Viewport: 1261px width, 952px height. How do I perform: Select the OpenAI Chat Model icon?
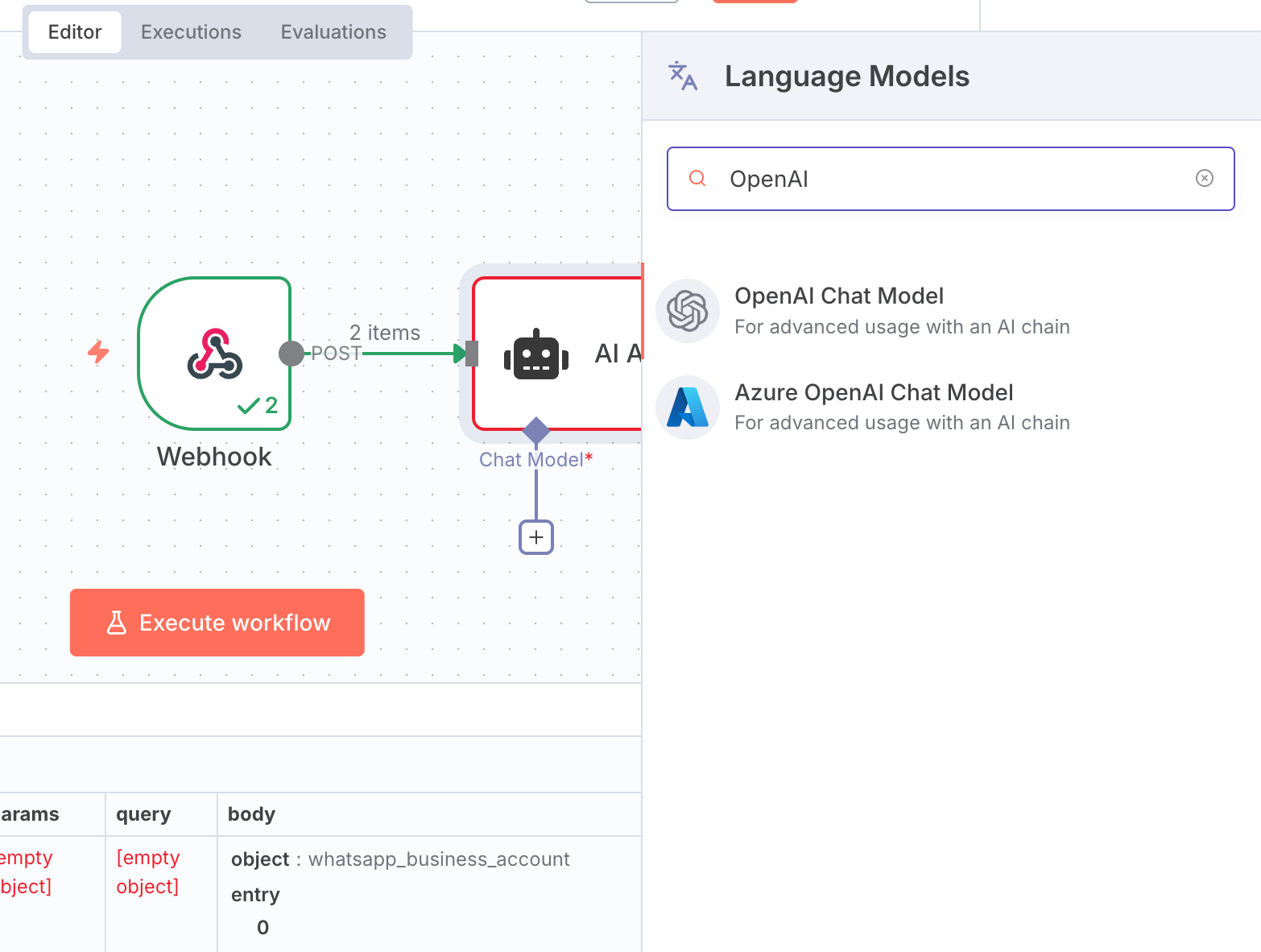pos(688,311)
